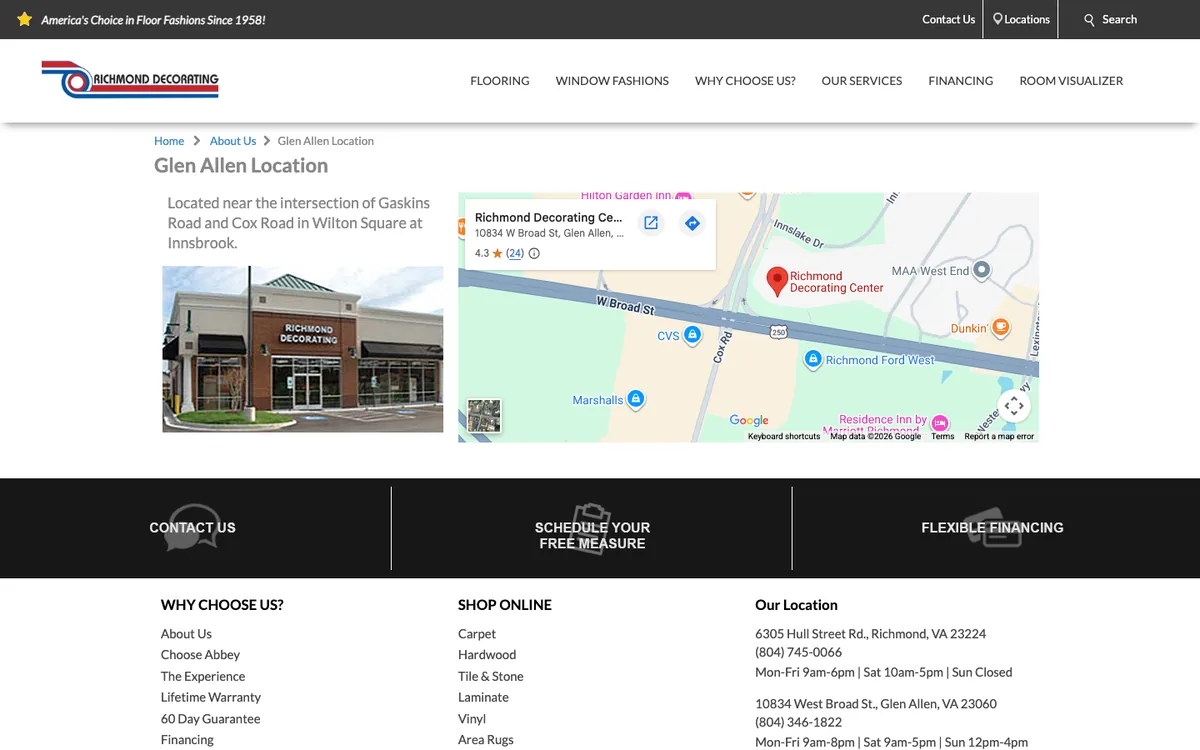This screenshot has height=750, width=1200.
Task: Shop Hardwood online link
Action: (x=487, y=655)
